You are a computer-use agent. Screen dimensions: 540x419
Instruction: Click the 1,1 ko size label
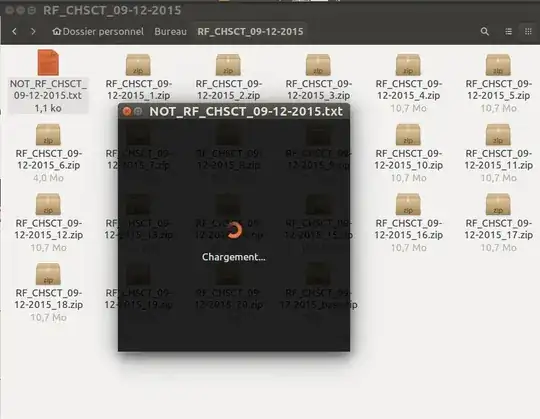coord(48,108)
